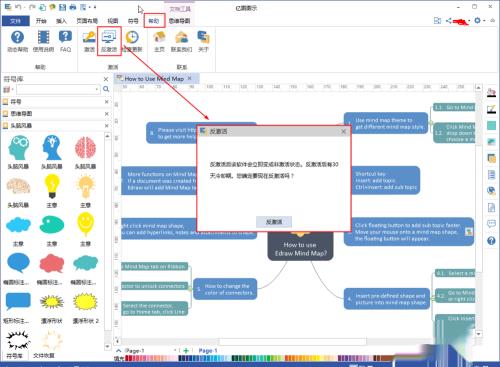The height and width of the screenshot is (367, 500).
Task: Open the symbol library search dropdown arrow
Action: point(97,89)
